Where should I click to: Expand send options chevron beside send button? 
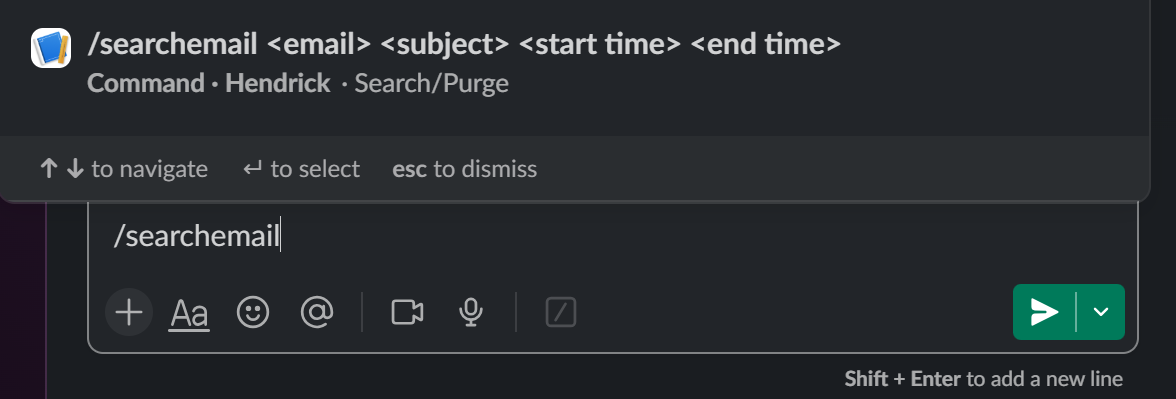(x=1100, y=312)
